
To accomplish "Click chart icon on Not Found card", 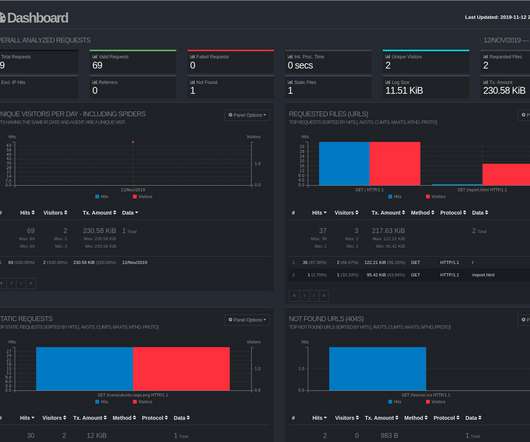I will click(192, 82).
